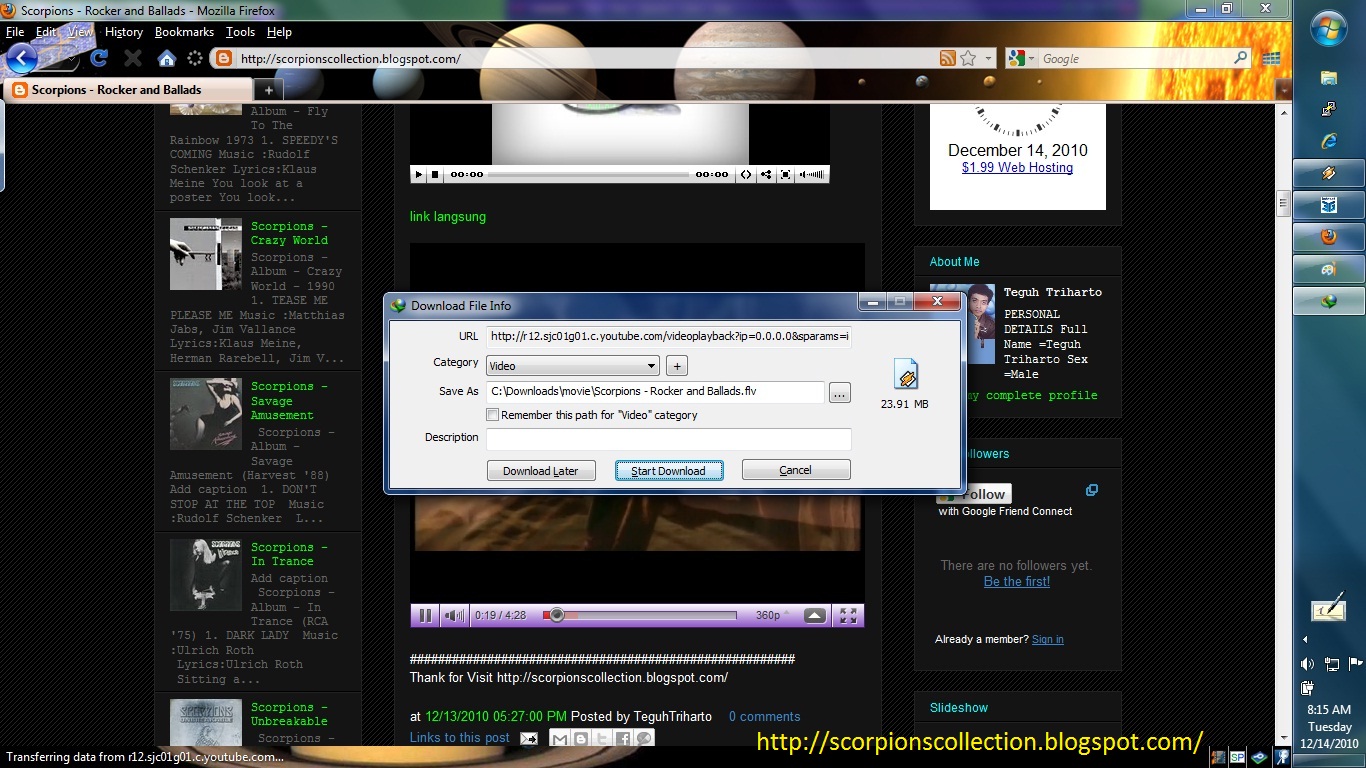The width and height of the screenshot is (1366, 768).
Task: Stop the upper embedded audio player
Action: 435,174
